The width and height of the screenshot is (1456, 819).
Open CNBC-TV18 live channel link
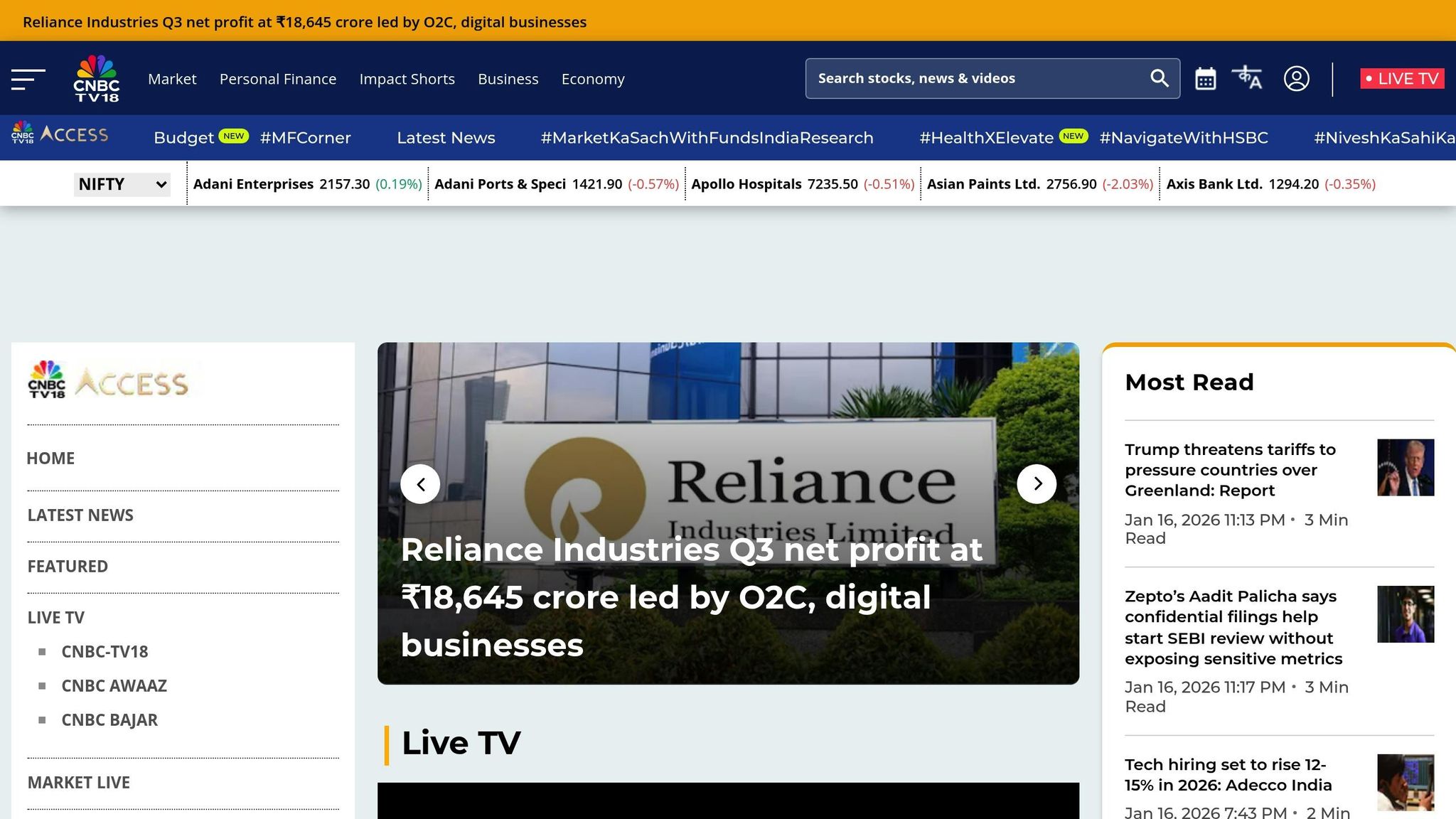105,652
